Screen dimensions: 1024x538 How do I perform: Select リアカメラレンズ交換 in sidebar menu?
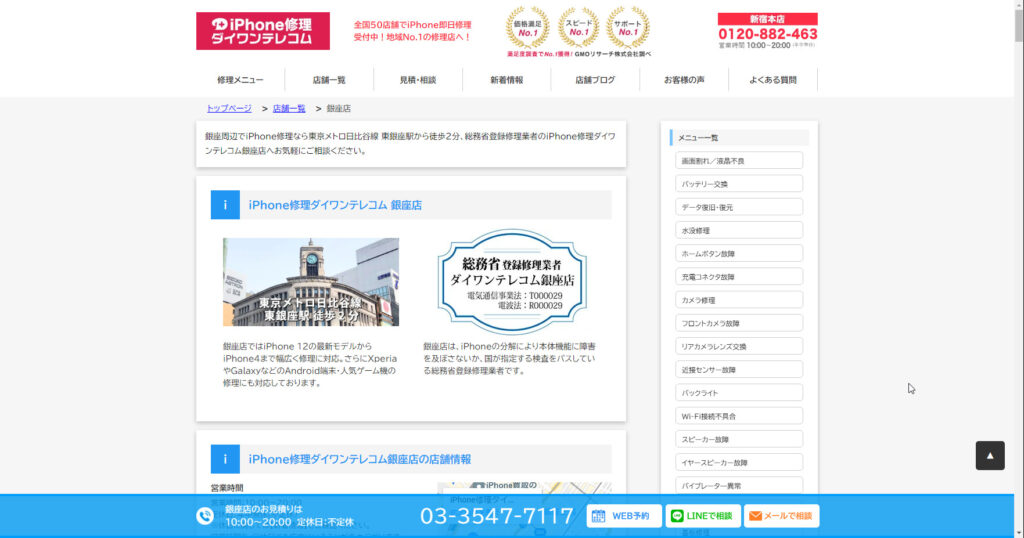click(739, 346)
